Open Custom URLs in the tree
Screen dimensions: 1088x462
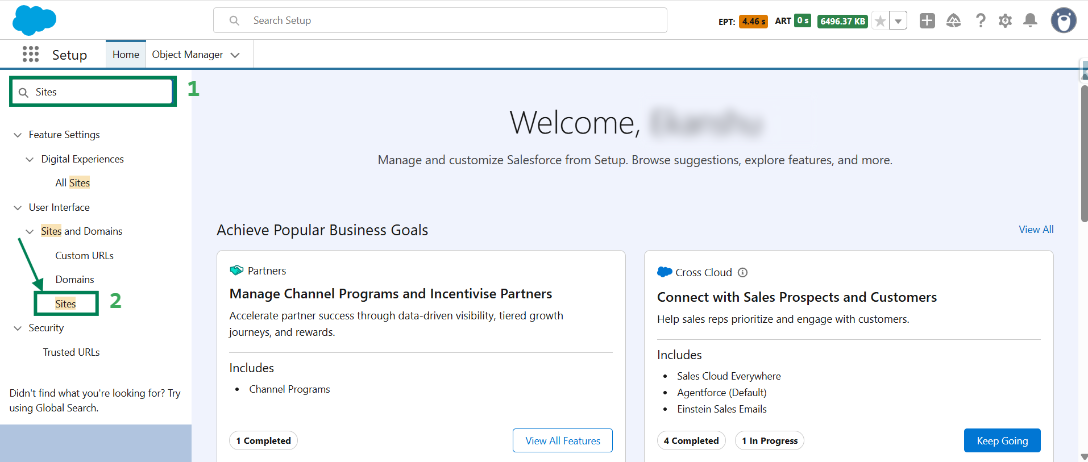(x=84, y=255)
